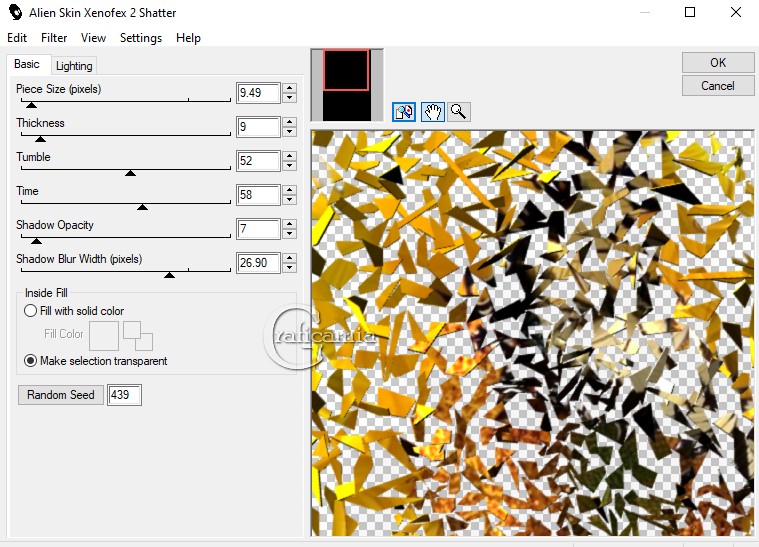Adjust the Tumble slider handle
Screen dimensions: 759x547
pyautogui.click(x=130, y=173)
